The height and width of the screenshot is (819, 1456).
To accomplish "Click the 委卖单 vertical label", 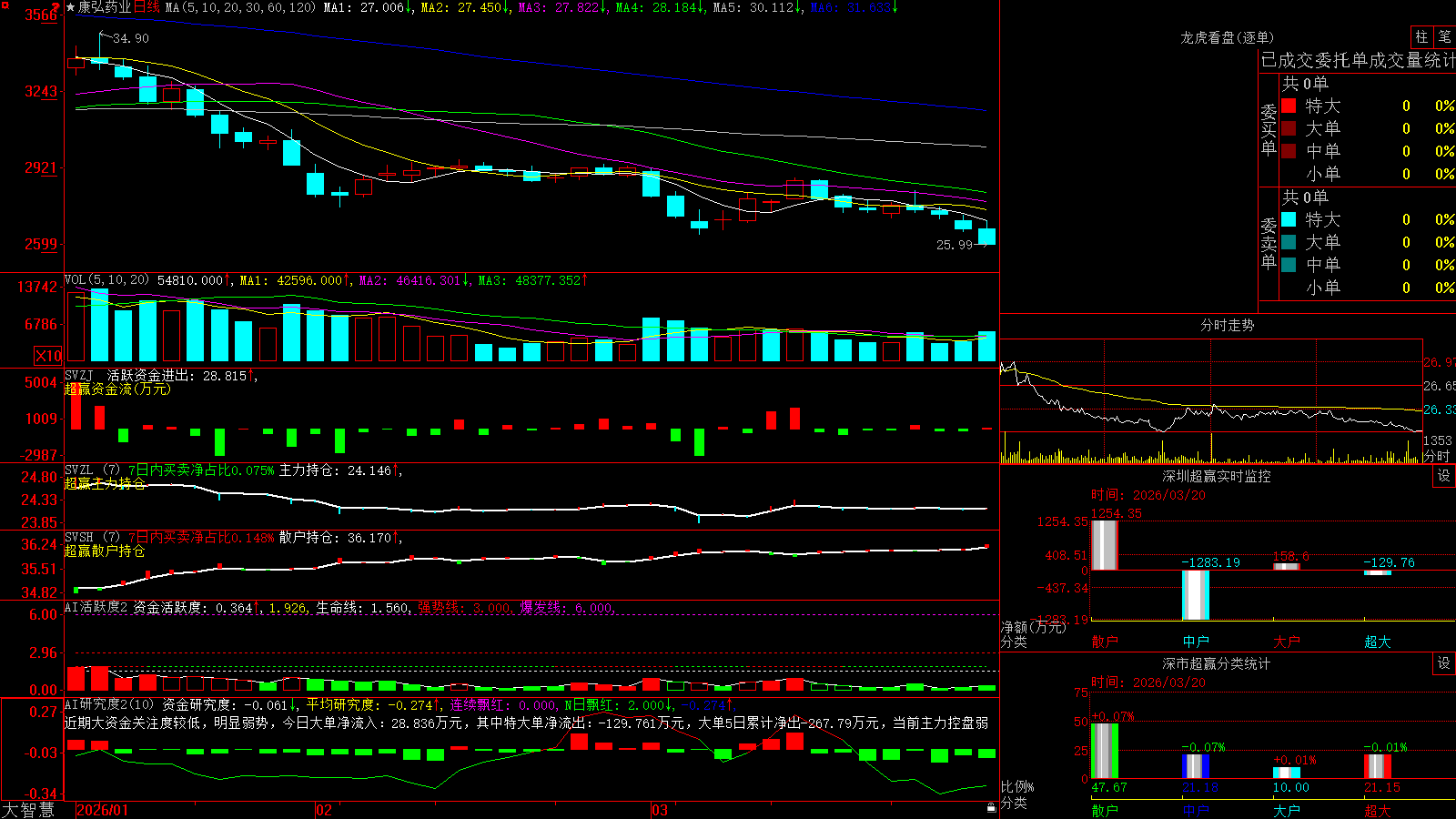I will tap(1269, 243).
